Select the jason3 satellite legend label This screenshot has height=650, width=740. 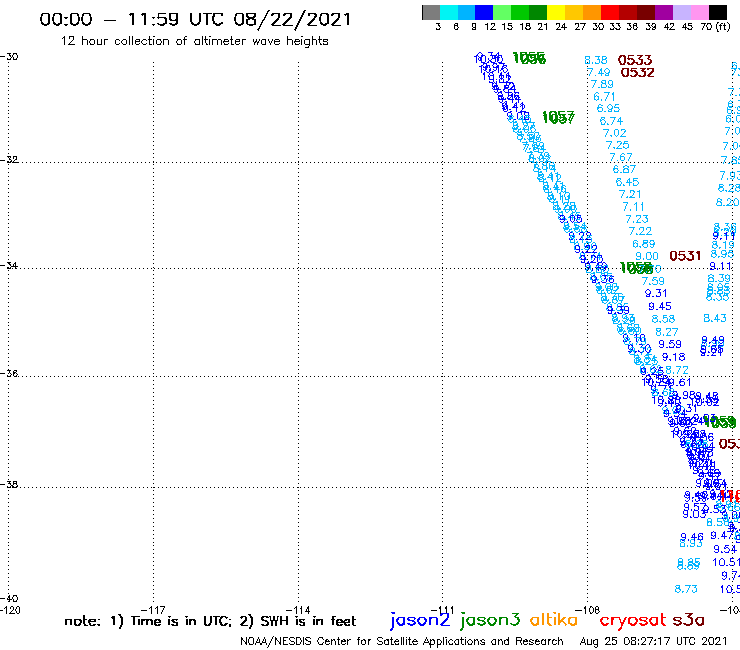pyautogui.click(x=490, y=620)
